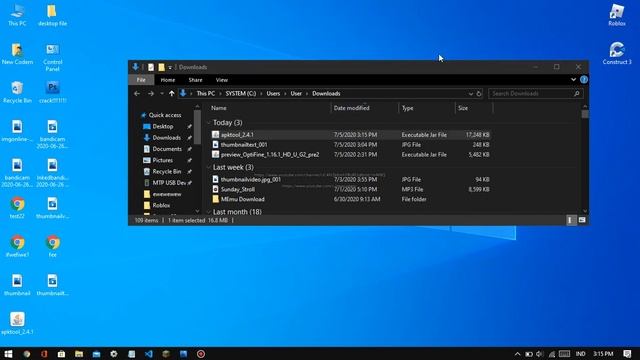Open the File tab
Image resolution: width=640 pixels, height=360 pixels.
(141, 80)
